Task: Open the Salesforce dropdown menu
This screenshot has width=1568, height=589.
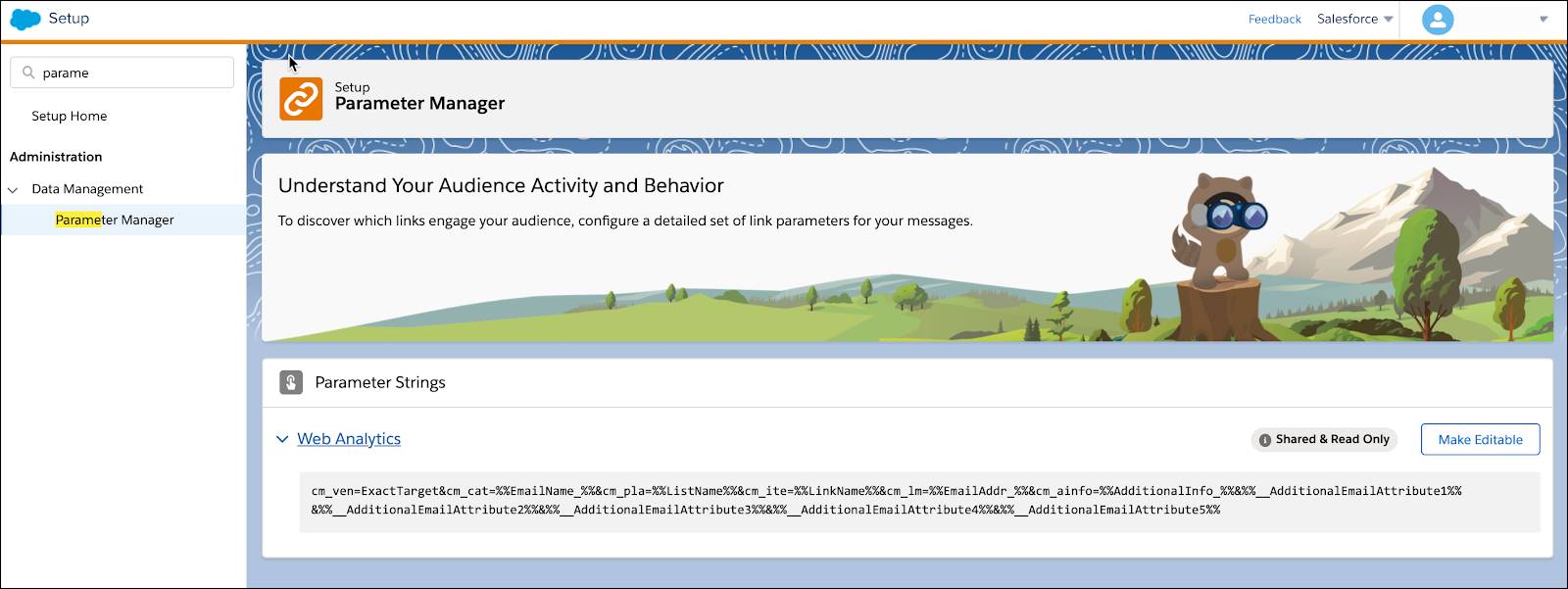Action: coord(1355,19)
